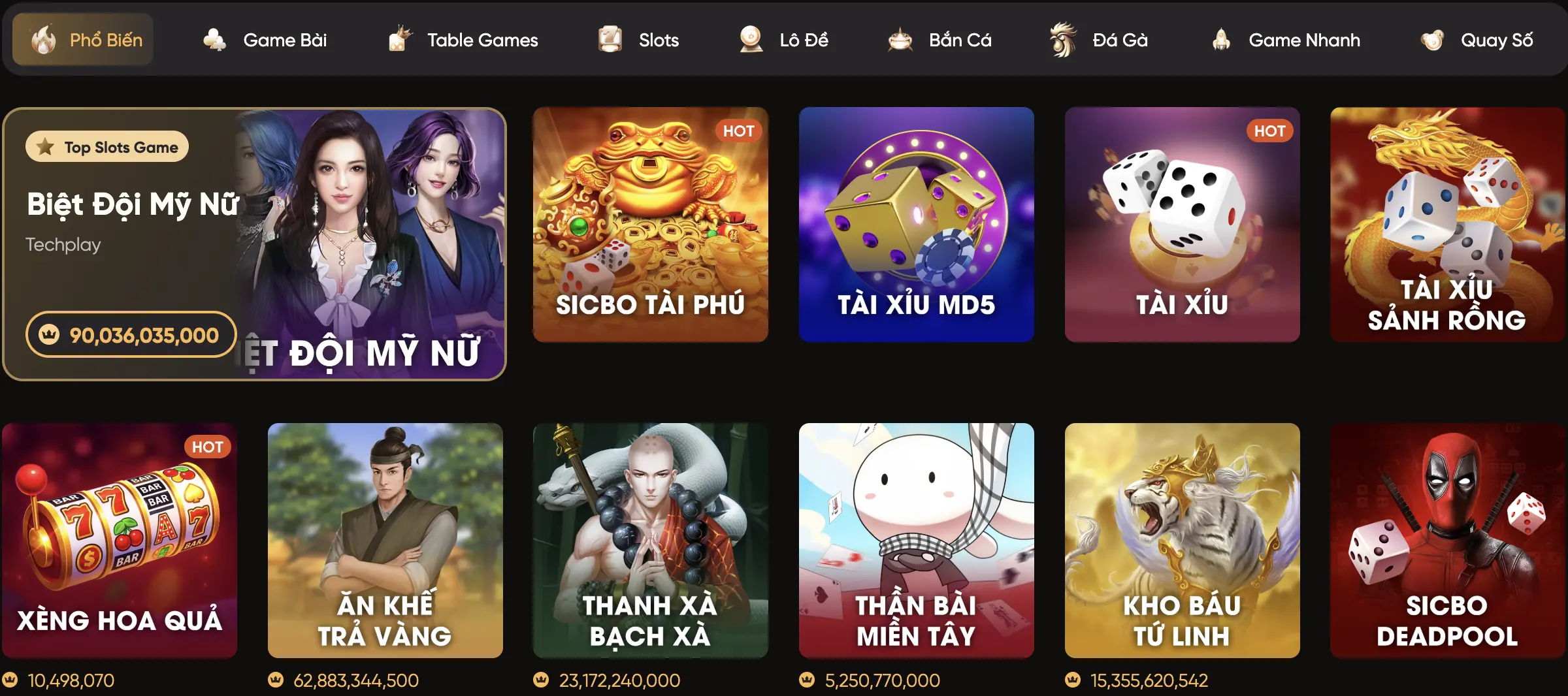
Task: Launch the Tài Xỉu MD5 game tile
Action: [916, 225]
